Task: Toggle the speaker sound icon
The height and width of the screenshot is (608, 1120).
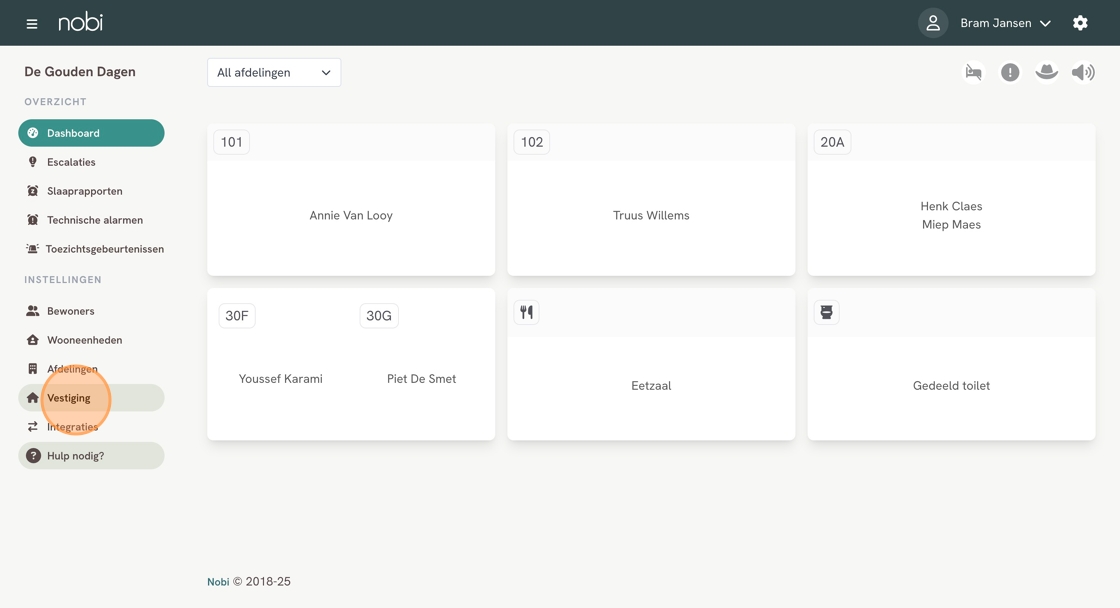Action: coord(1083,72)
